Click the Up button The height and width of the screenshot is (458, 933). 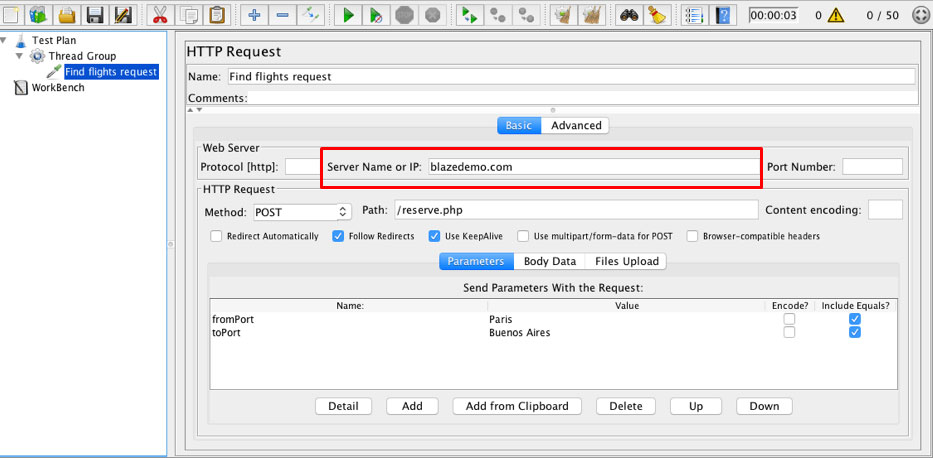pyautogui.click(x=696, y=406)
